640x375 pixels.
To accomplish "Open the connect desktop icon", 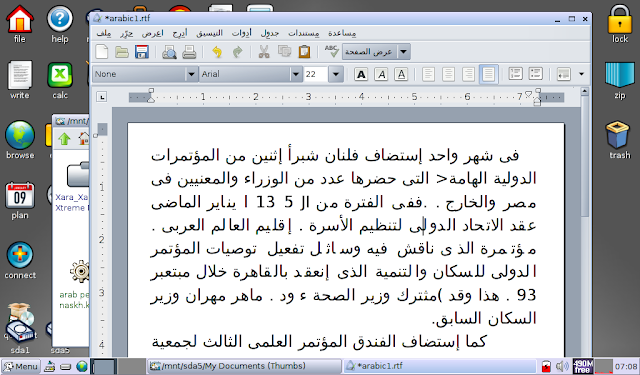I will coord(20,260).
